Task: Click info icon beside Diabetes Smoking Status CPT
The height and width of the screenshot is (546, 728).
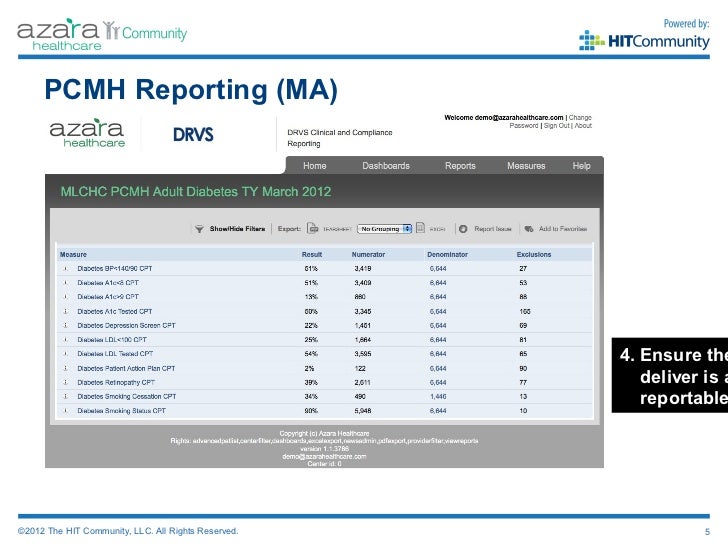Action: 66,410
